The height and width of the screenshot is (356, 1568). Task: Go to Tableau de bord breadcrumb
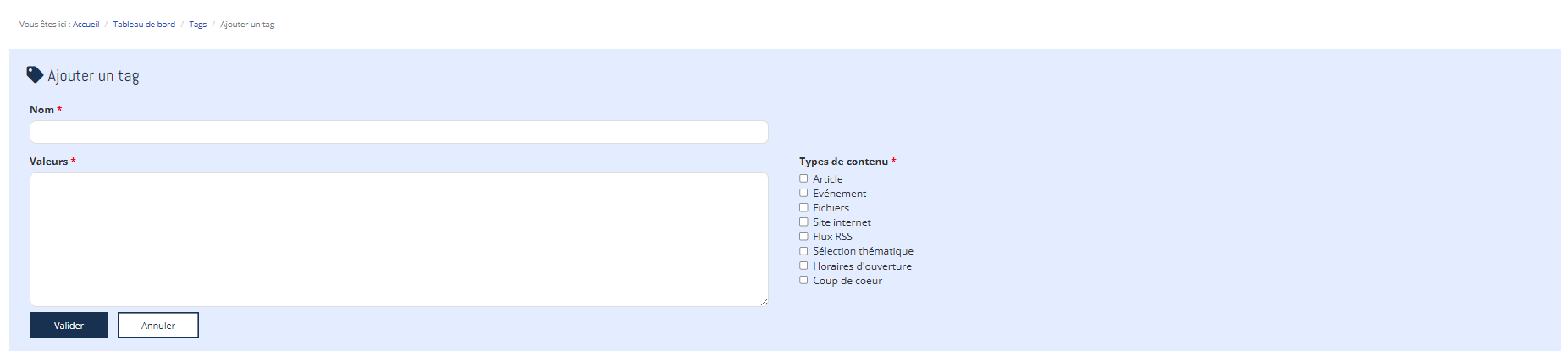pyautogui.click(x=144, y=25)
